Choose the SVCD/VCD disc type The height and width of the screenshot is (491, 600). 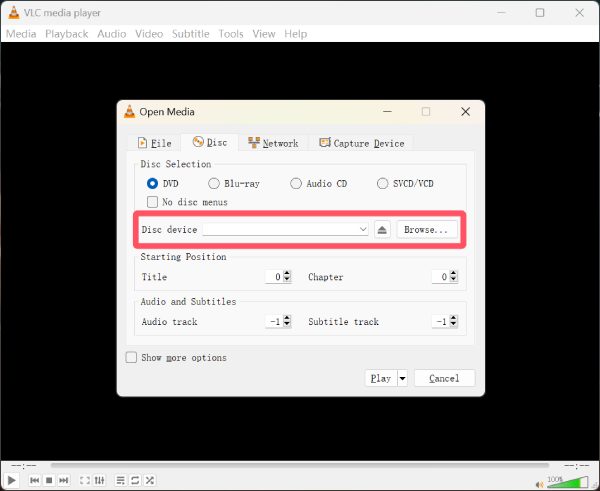(x=382, y=184)
